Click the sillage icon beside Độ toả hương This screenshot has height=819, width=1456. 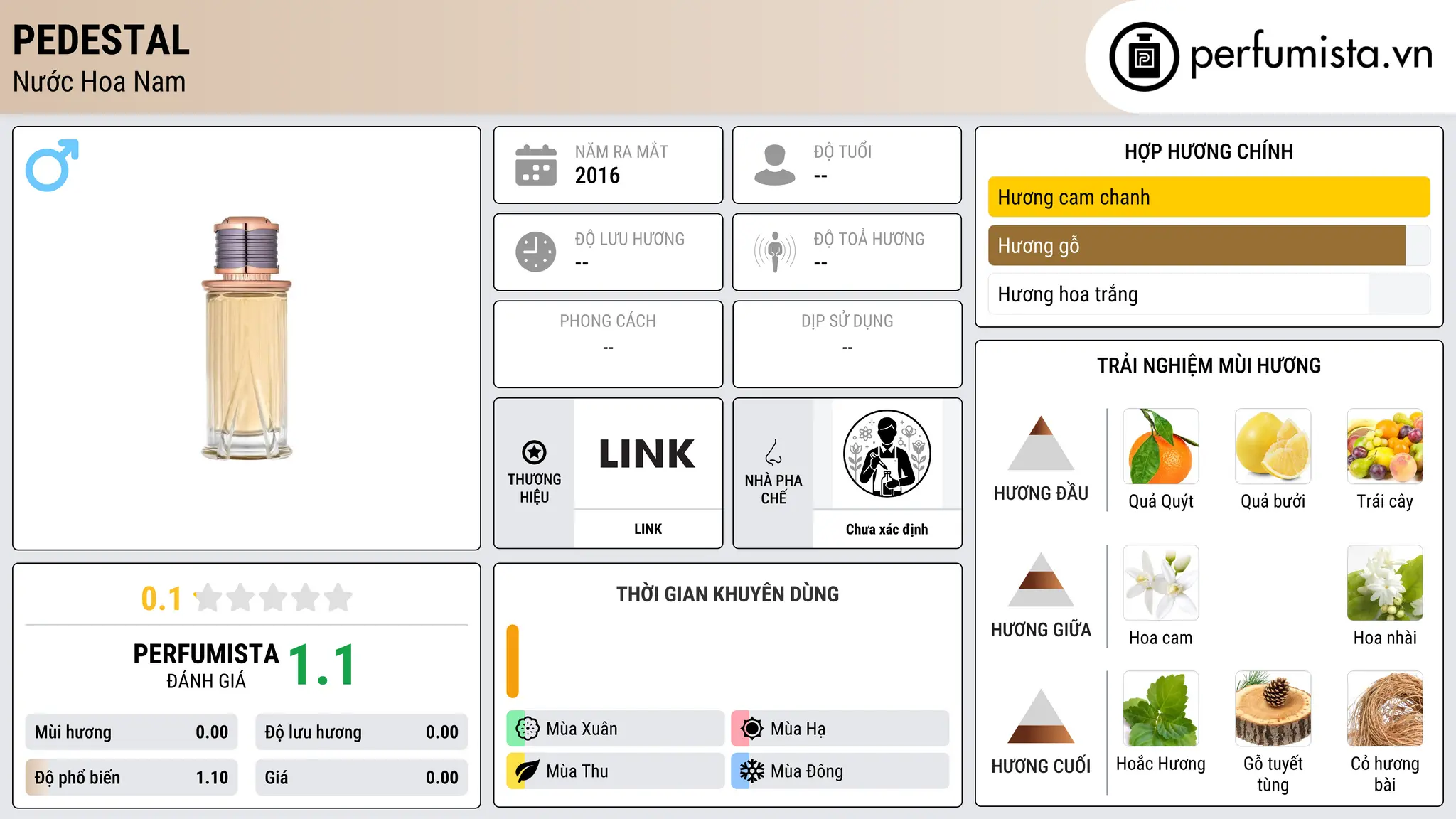coord(775,252)
